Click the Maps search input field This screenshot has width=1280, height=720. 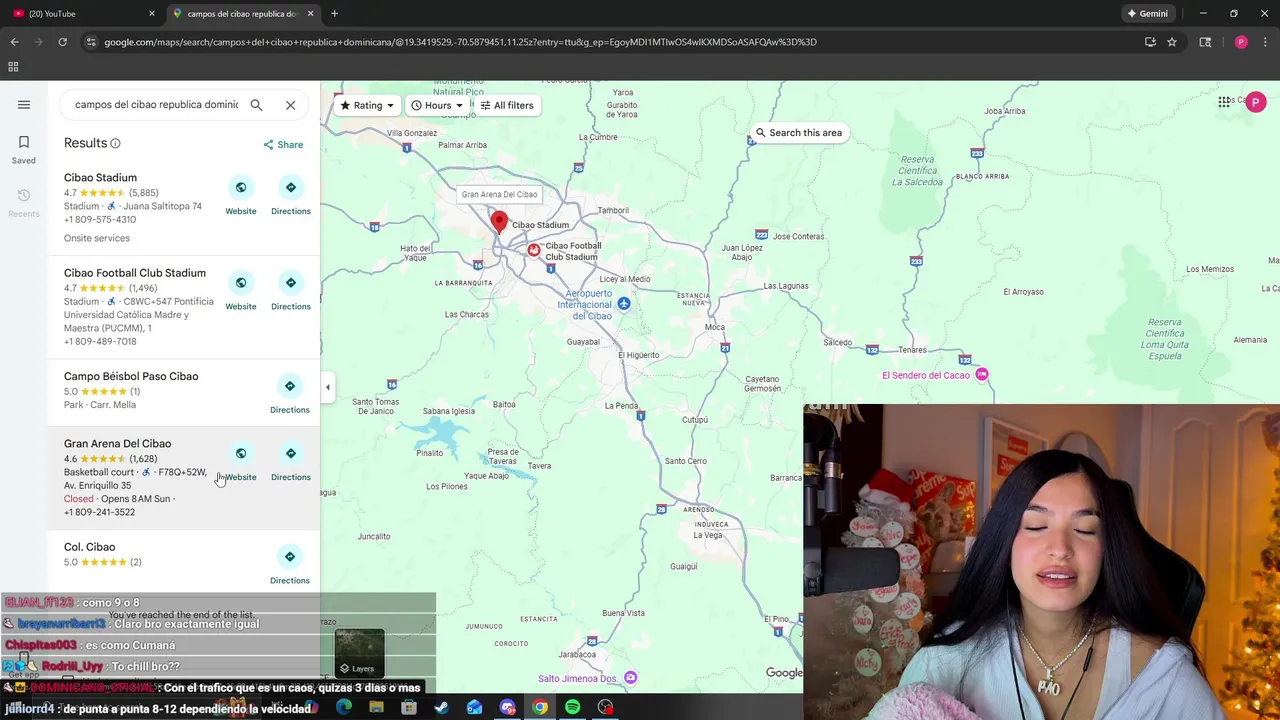click(x=156, y=104)
